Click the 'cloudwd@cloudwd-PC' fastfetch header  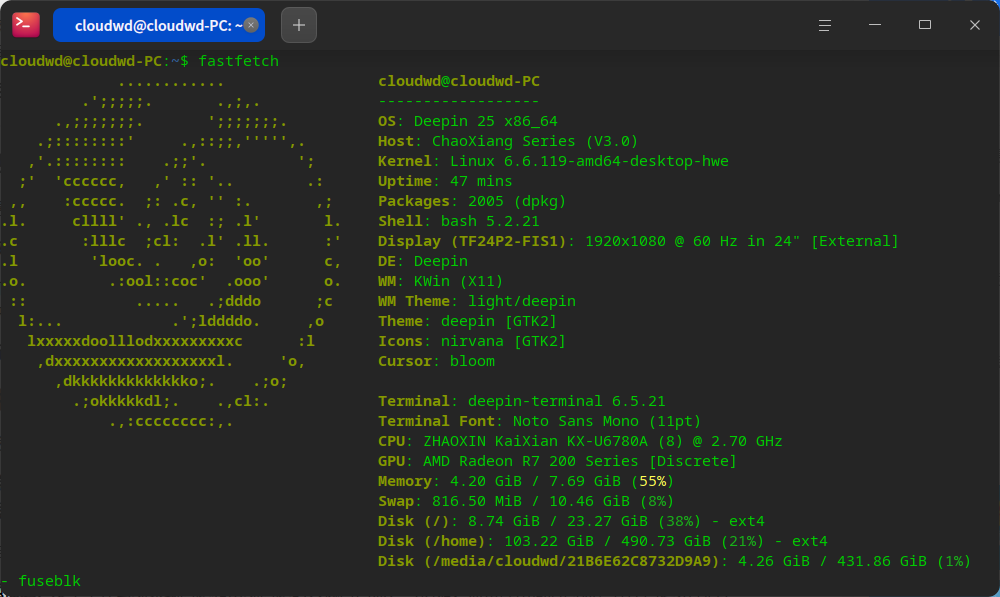click(459, 81)
